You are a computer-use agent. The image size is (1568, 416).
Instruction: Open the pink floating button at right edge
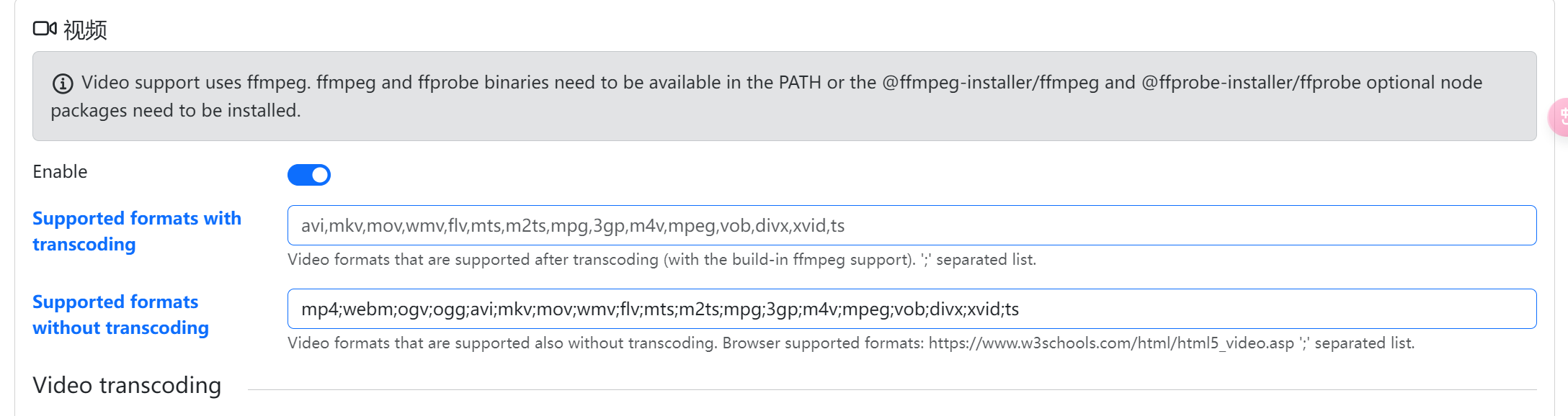1559,117
